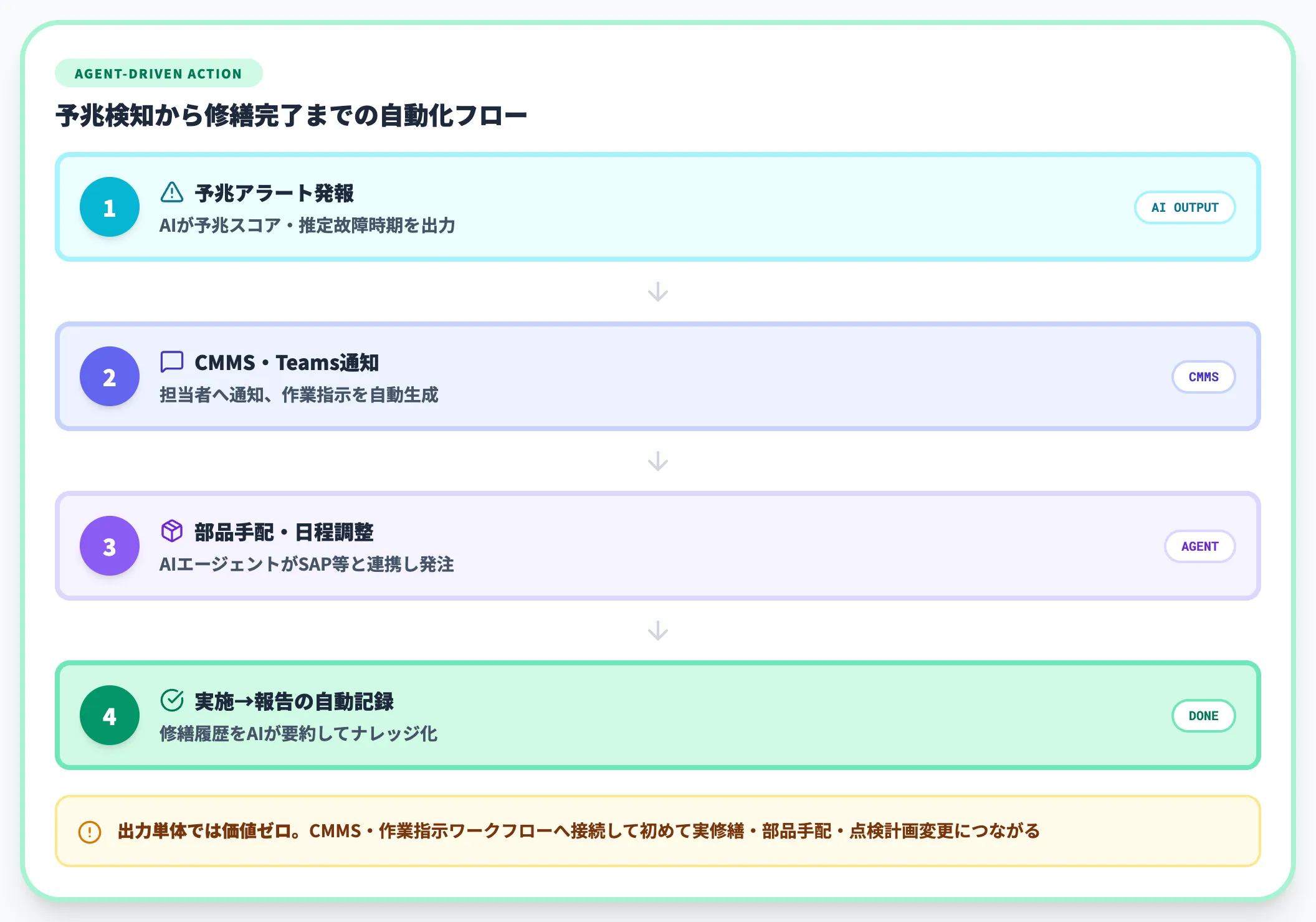Toggle the AGENT status badge on step 3
This screenshot has height=922, width=1316.
(x=1199, y=546)
